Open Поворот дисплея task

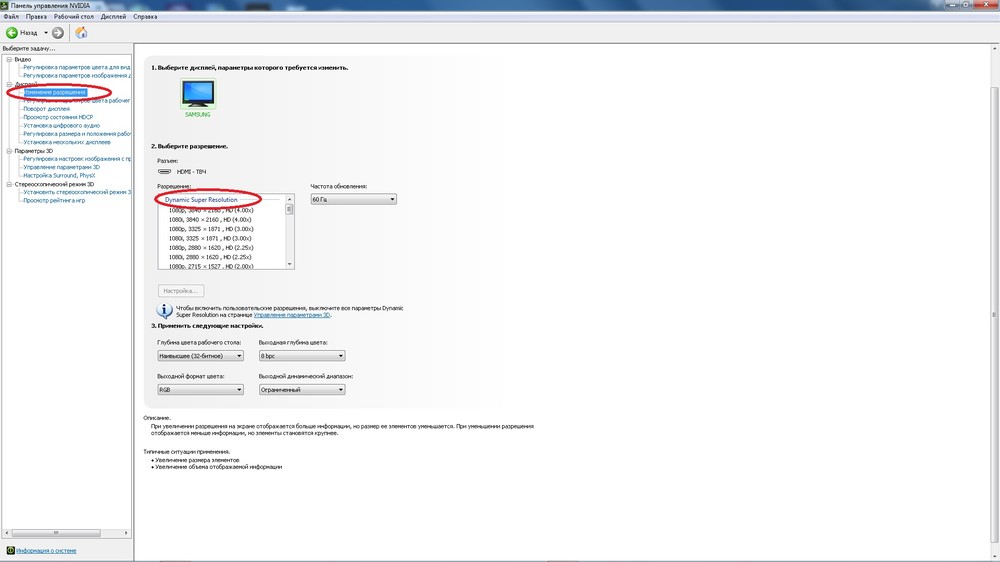click(47, 109)
